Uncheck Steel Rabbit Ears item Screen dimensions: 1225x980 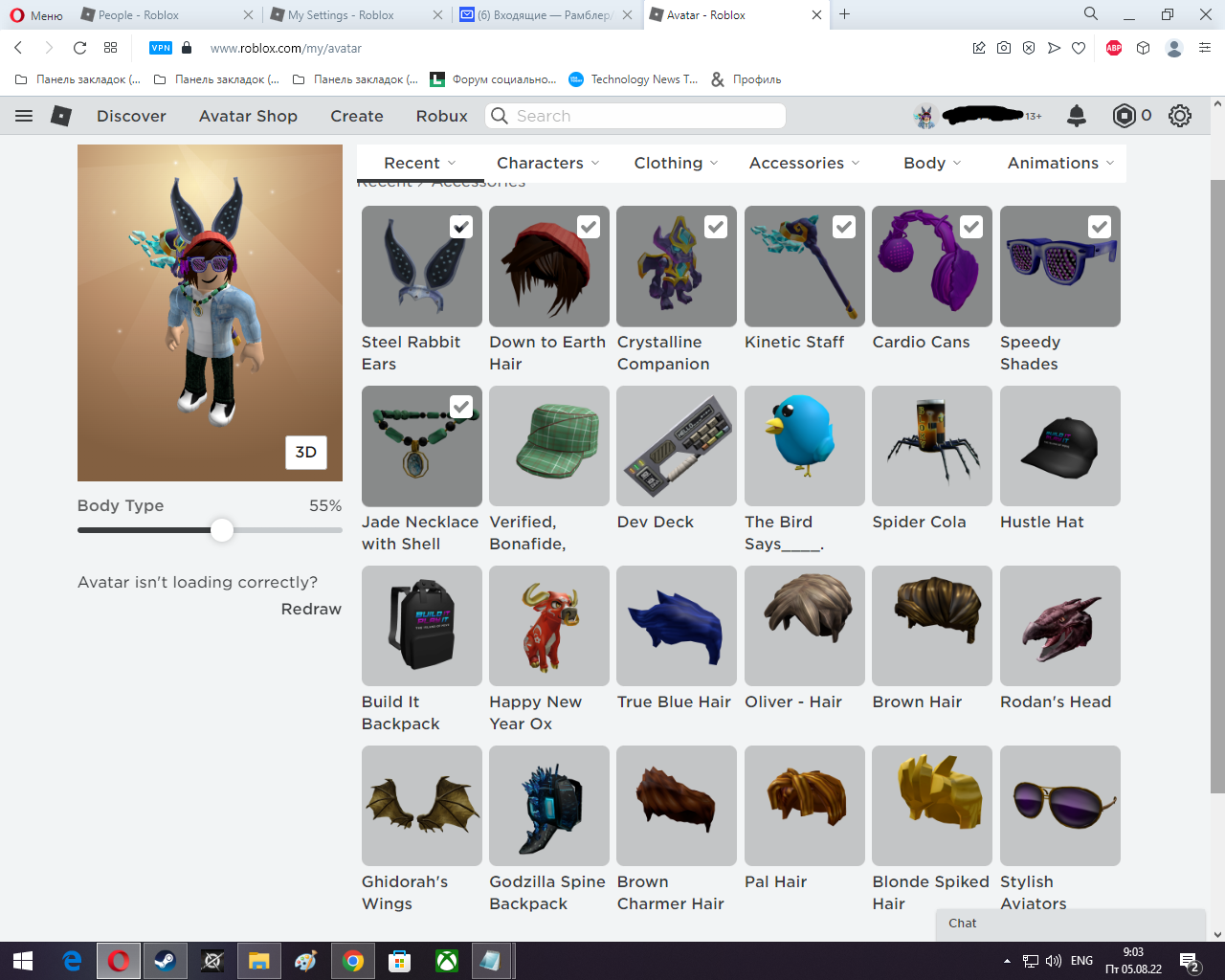[460, 227]
